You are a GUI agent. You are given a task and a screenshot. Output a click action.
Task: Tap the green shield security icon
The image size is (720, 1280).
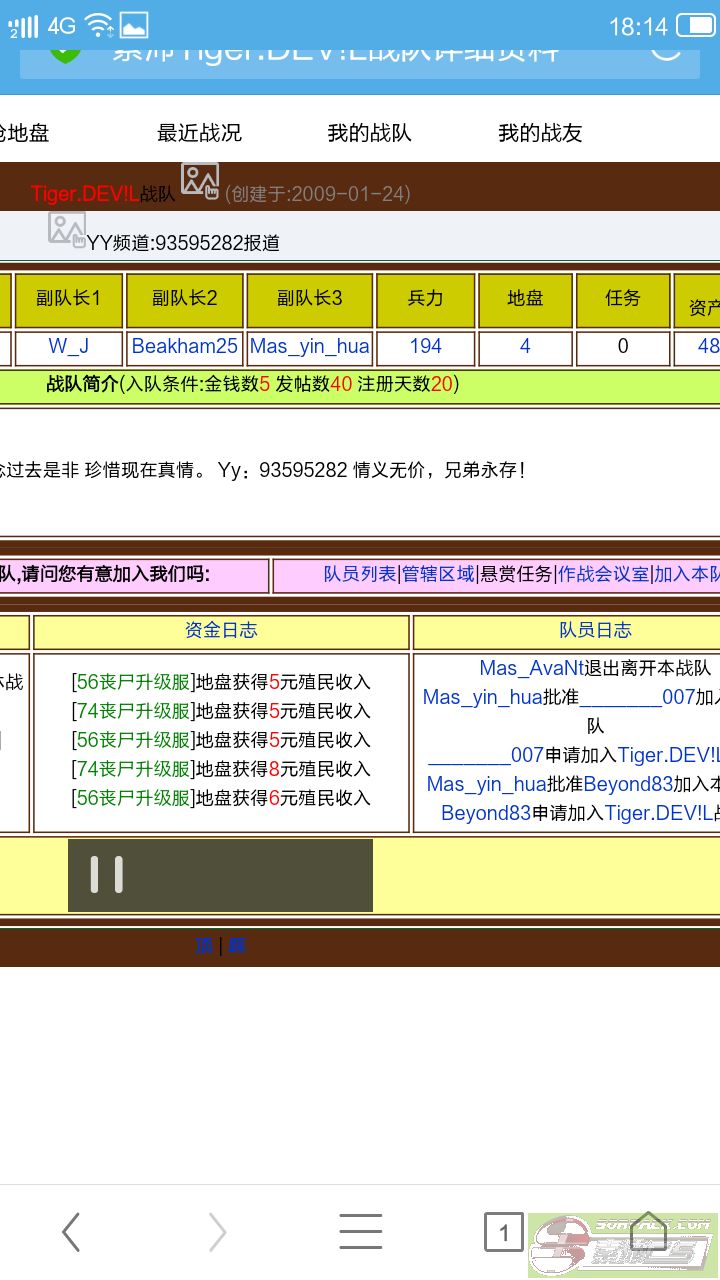[65, 54]
